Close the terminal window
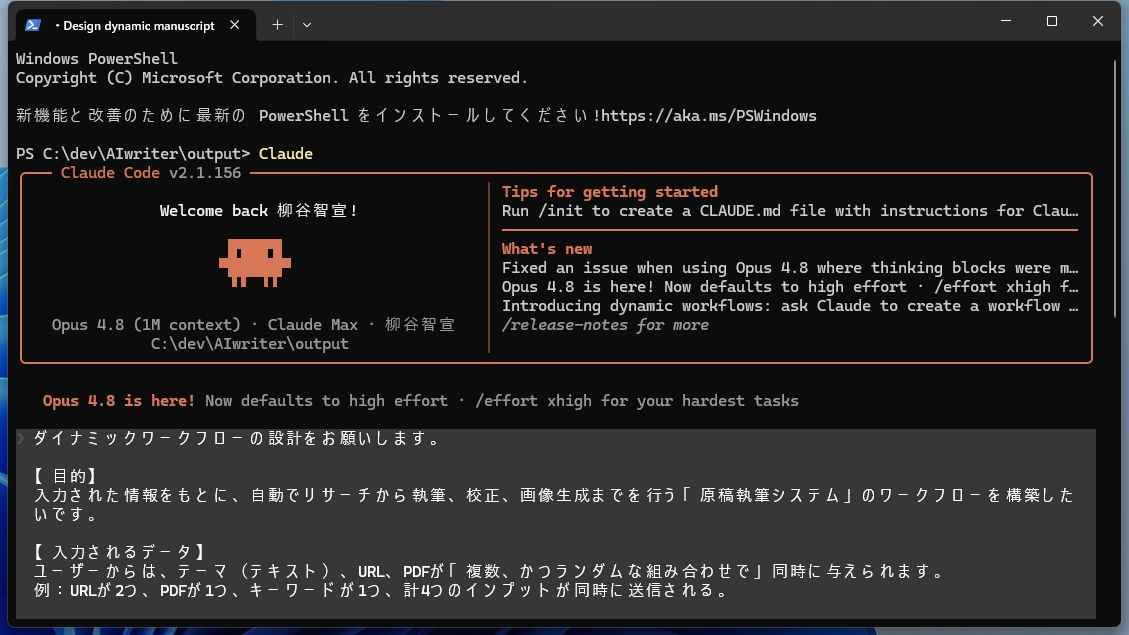The height and width of the screenshot is (635, 1129). tap(1097, 21)
